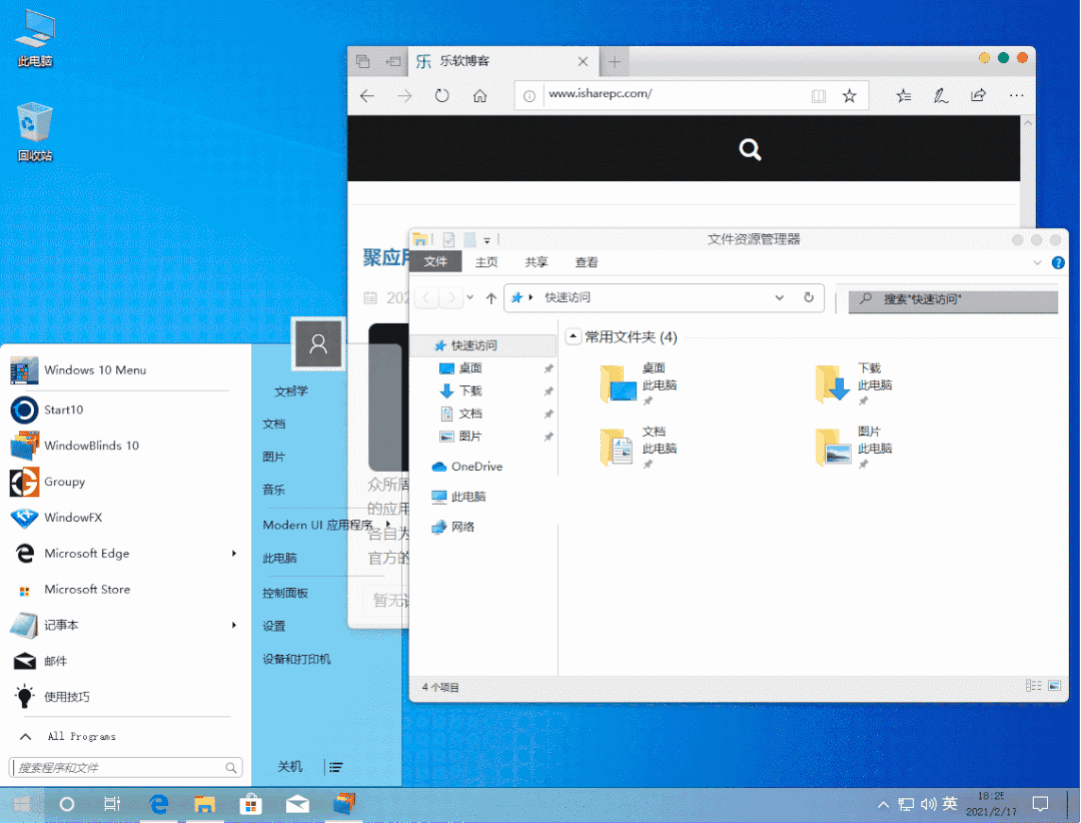Open browser settings and more menu
Screen dimensions: 1081x823
pyautogui.click(x=1016, y=96)
